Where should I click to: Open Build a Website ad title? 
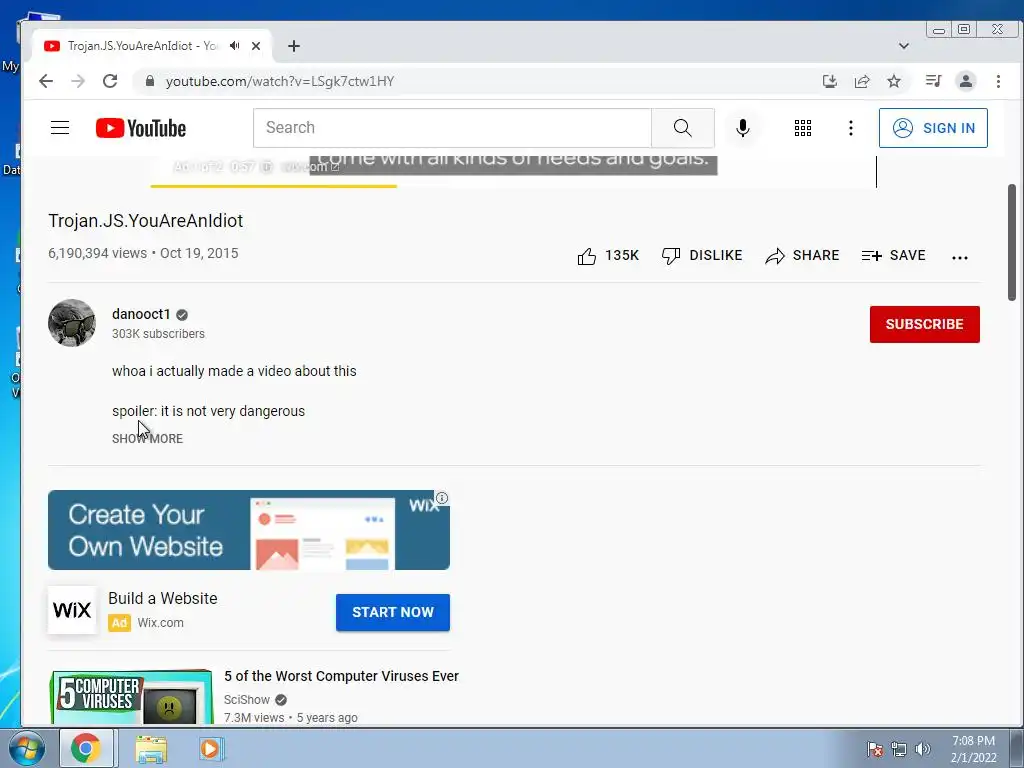click(163, 598)
